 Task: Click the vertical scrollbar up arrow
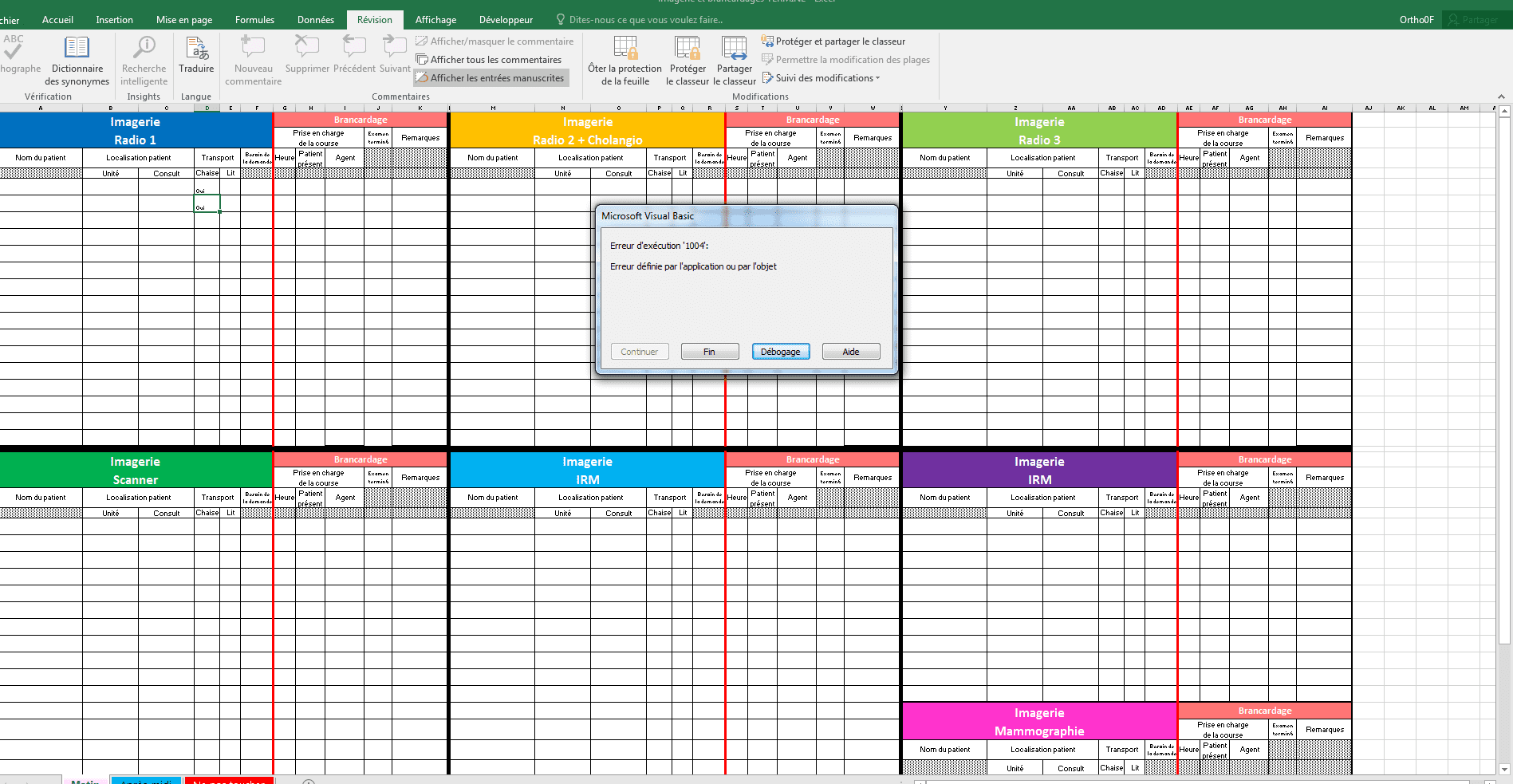click(x=1505, y=112)
